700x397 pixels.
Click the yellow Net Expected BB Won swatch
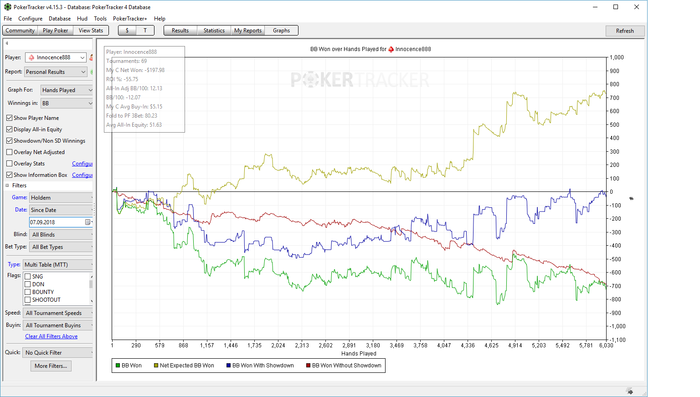coord(156,365)
